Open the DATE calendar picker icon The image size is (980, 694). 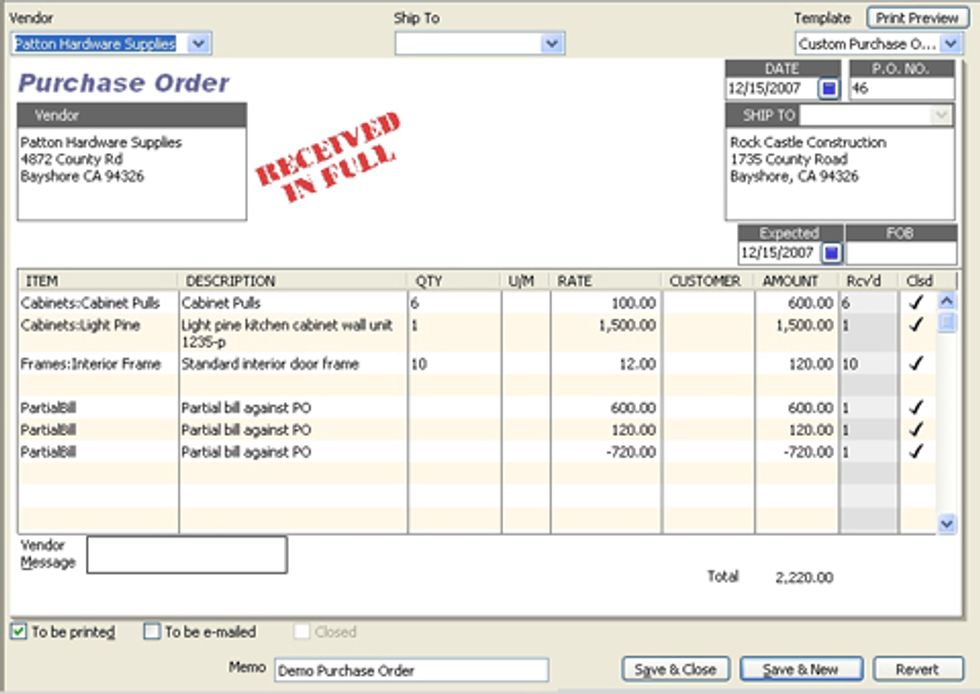click(x=829, y=88)
